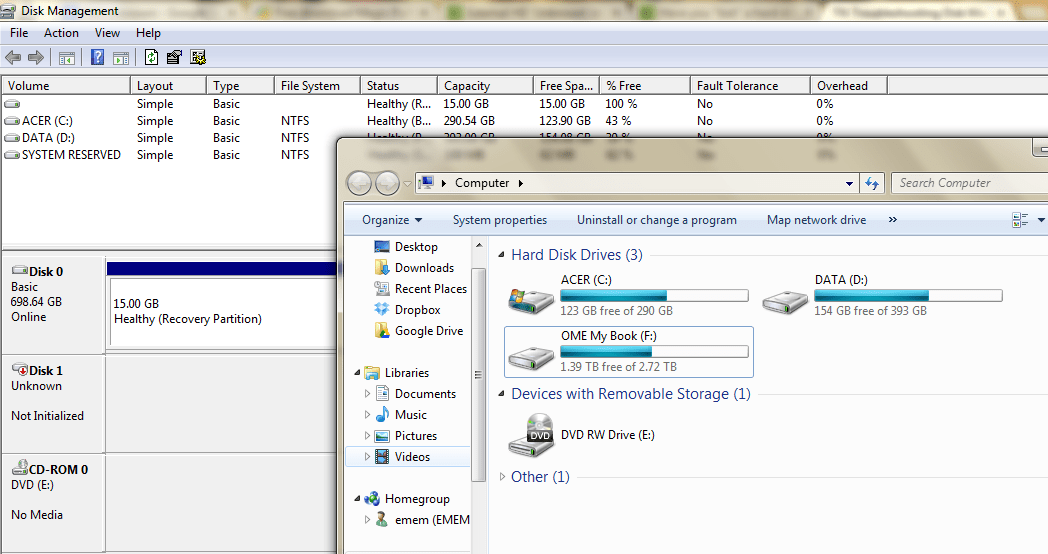Click the Explorer address bar refresh icon
Screen dimensions: 1048x554
click(x=872, y=183)
